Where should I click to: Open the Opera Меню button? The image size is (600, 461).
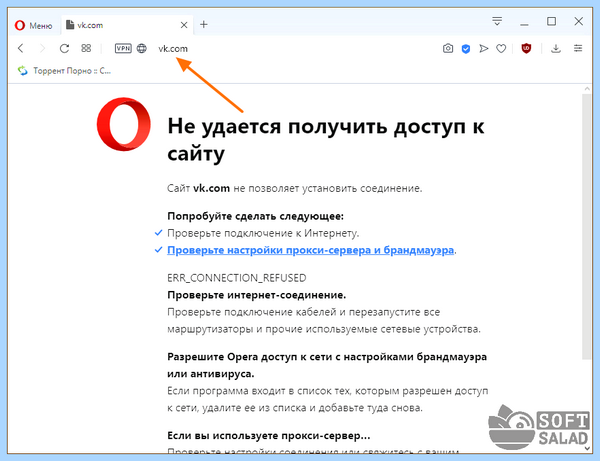(33, 25)
